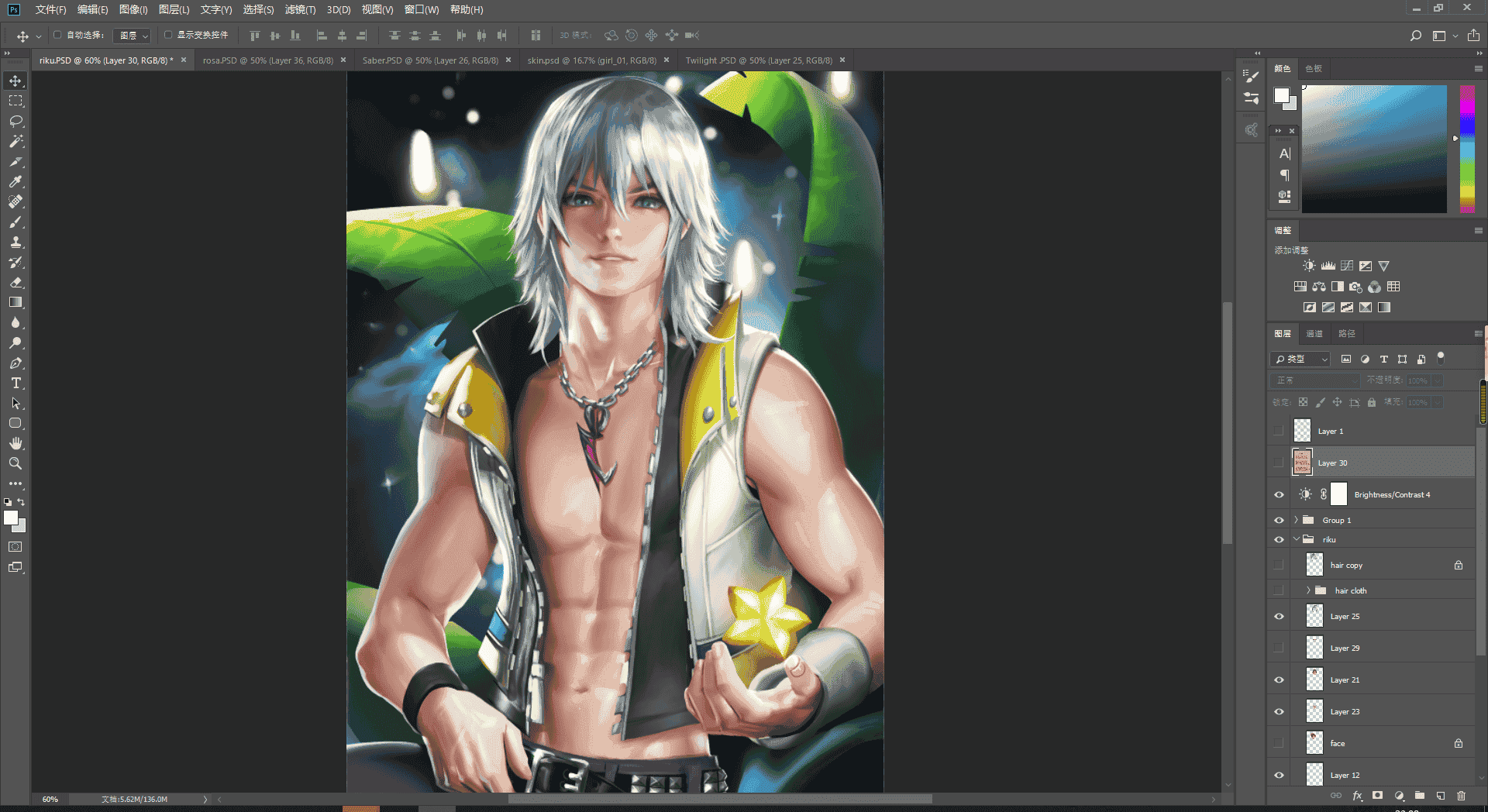
Task: Open the search icon in options bar
Action: 1416,36
